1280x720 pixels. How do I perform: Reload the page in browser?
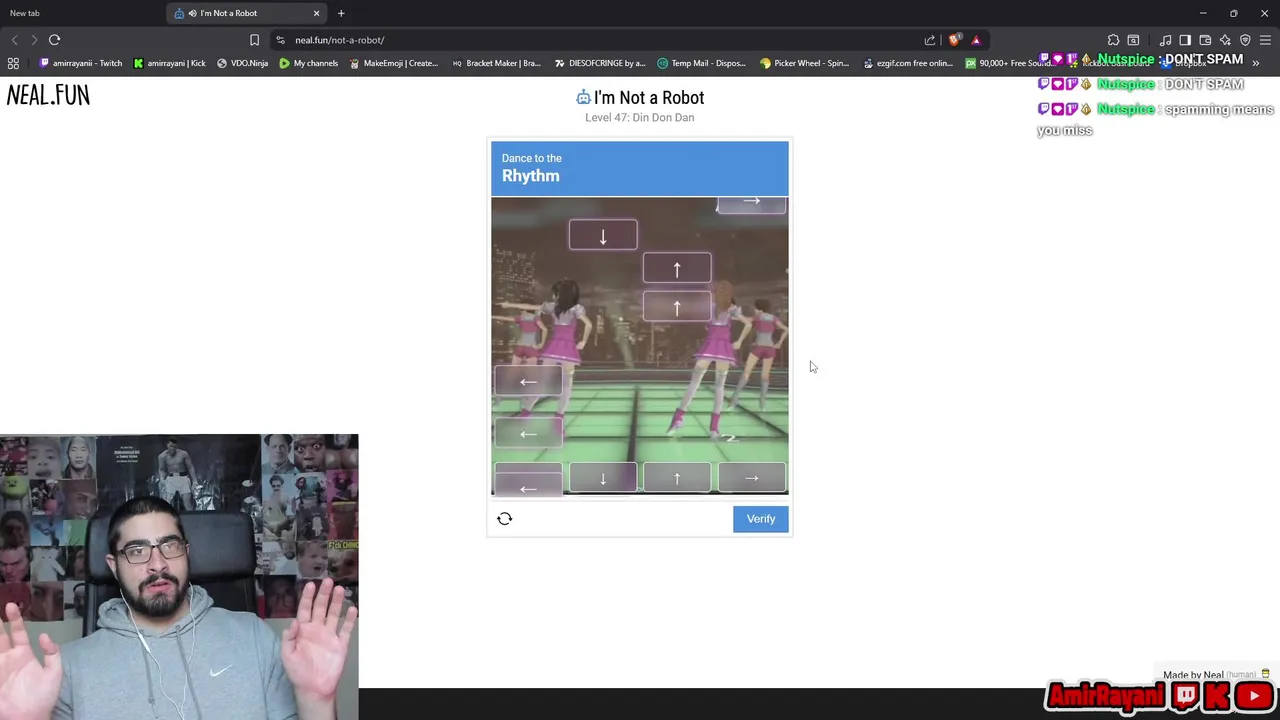coord(54,40)
